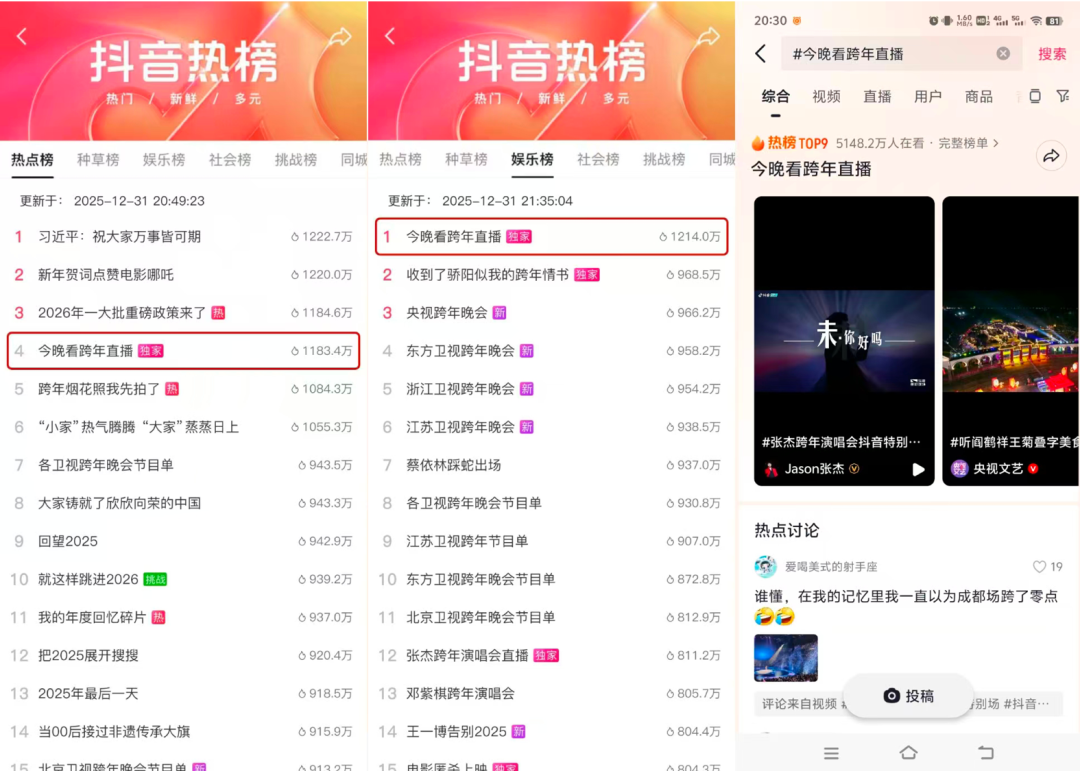The height and width of the screenshot is (771, 1080).
Task: Tap 1222.7万 heat value in left list
Action: 322,237
